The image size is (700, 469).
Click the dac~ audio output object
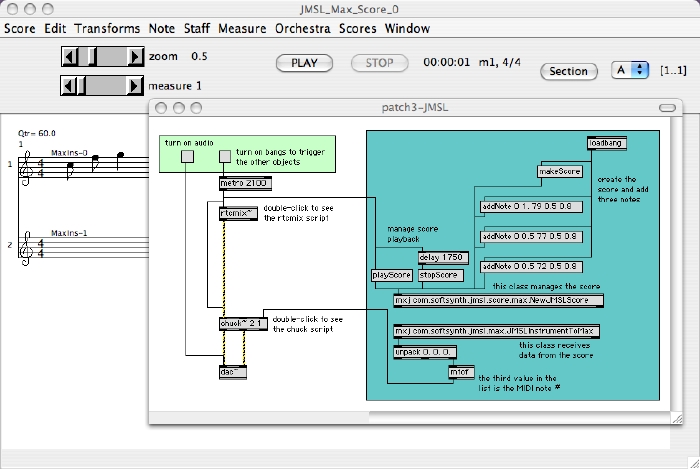coord(233,372)
